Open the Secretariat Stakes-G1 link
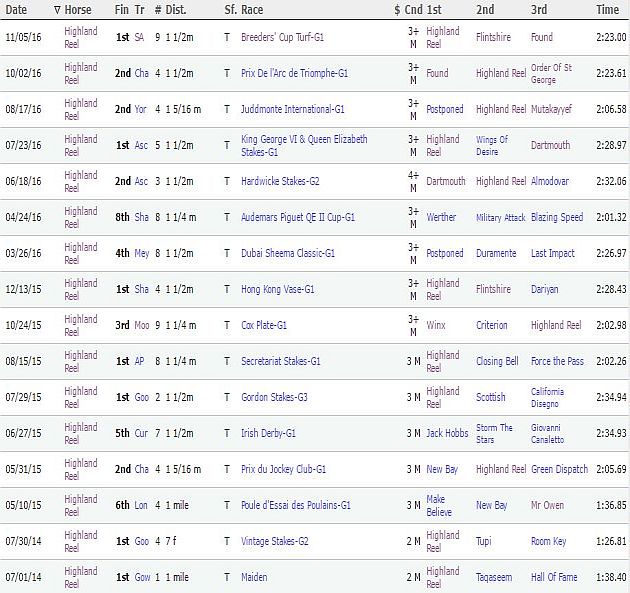 point(281,361)
